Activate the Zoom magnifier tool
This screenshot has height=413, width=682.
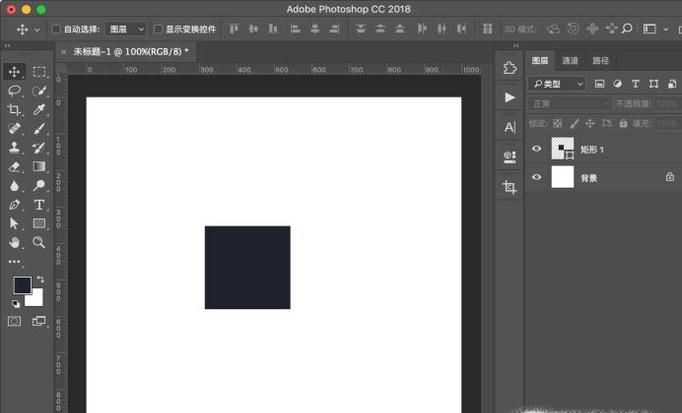(39, 242)
